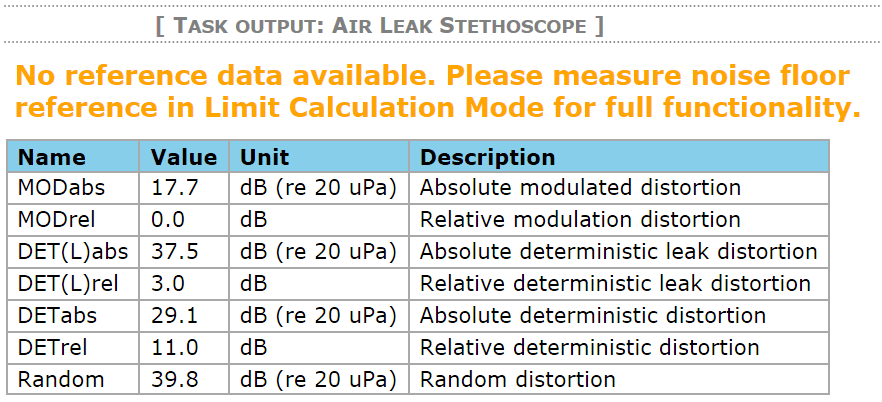Screen dimensions: 882x402
Task: Click the Task output: Air Leak Stethoscope heading
Action: [x=380, y=25]
